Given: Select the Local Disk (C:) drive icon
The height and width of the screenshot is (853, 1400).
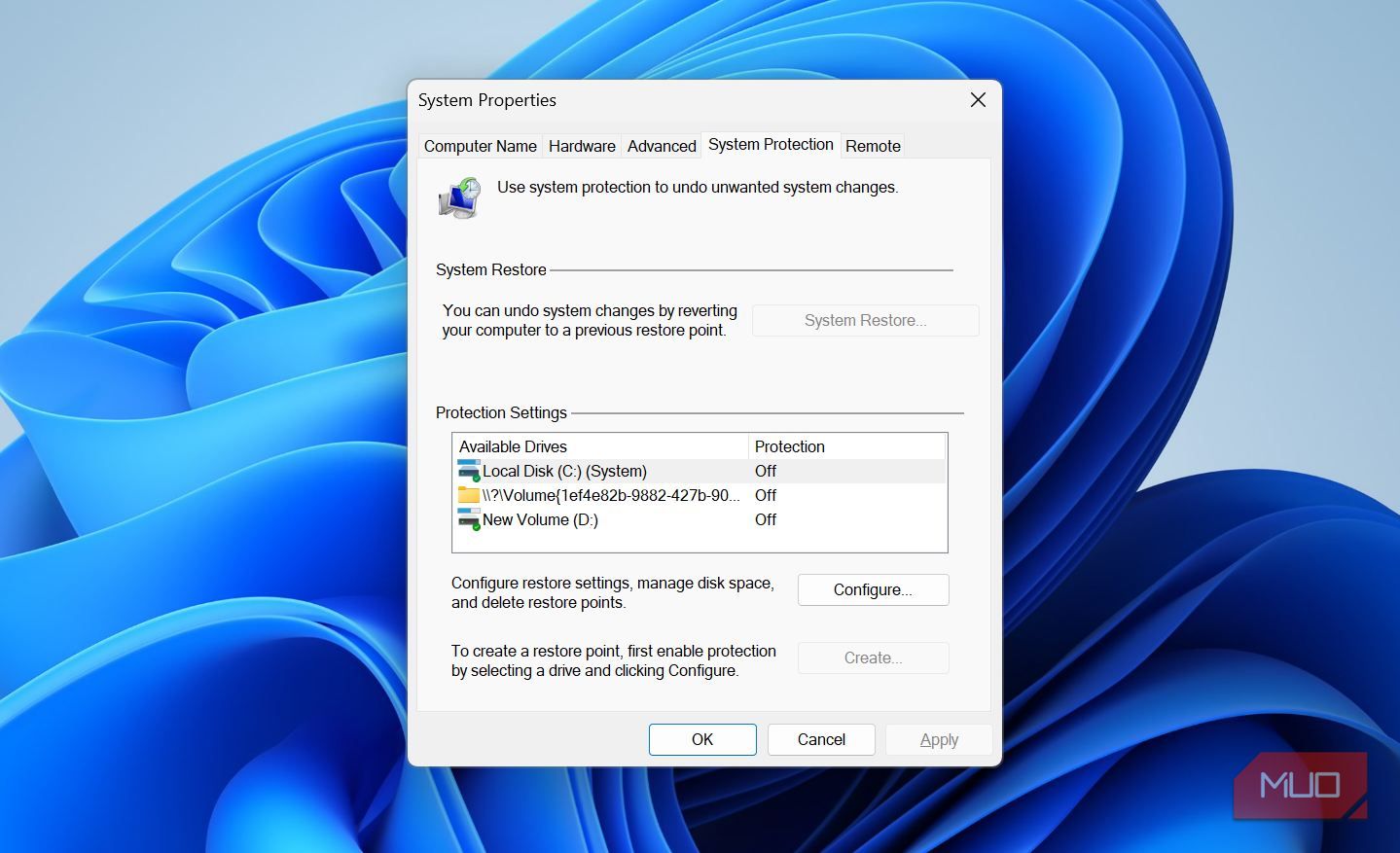Looking at the screenshot, I should coord(469,471).
